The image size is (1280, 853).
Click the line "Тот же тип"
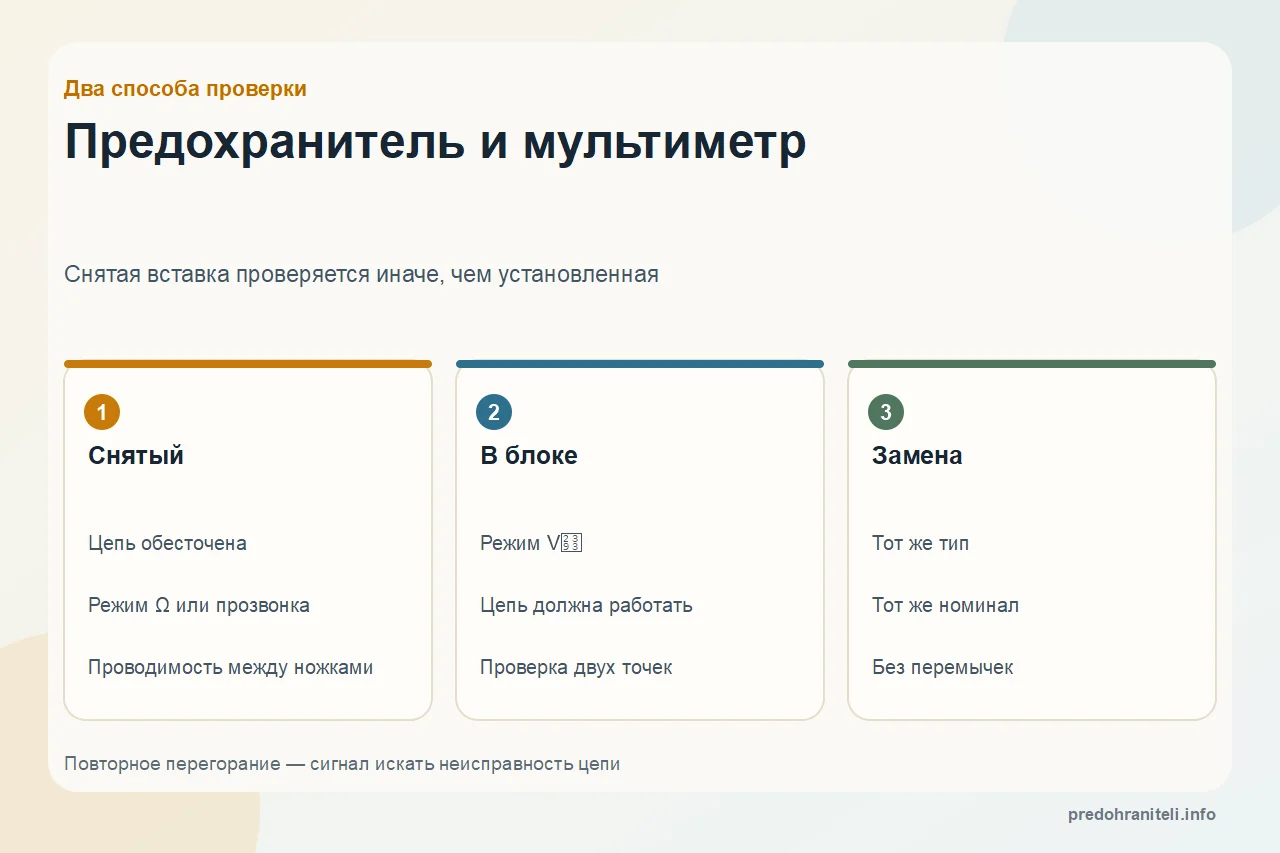[920, 543]
